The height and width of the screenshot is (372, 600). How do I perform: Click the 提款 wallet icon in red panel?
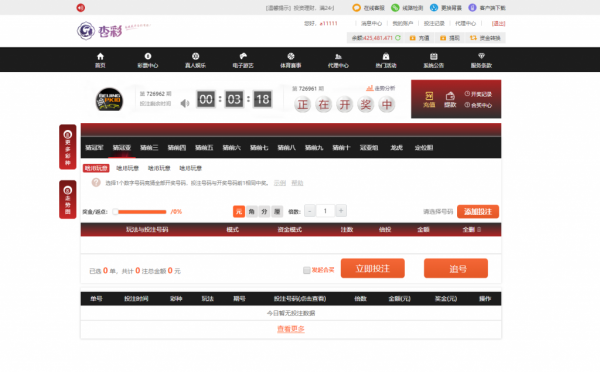pos(450,96)
